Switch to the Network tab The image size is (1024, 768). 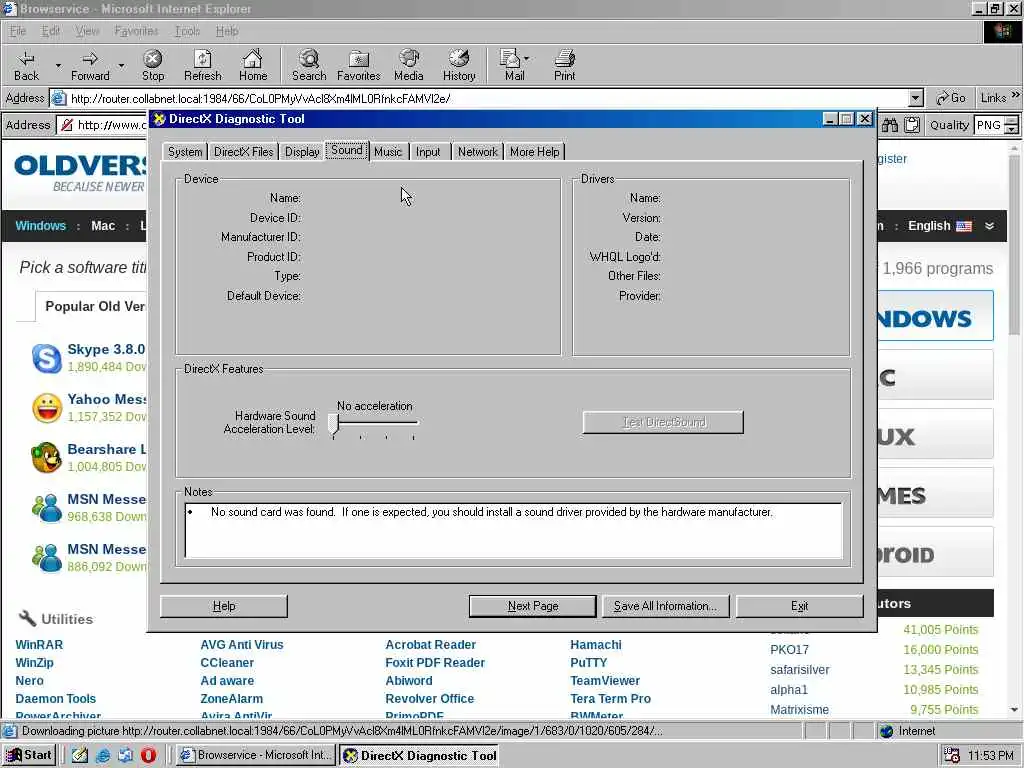[477, 152]
